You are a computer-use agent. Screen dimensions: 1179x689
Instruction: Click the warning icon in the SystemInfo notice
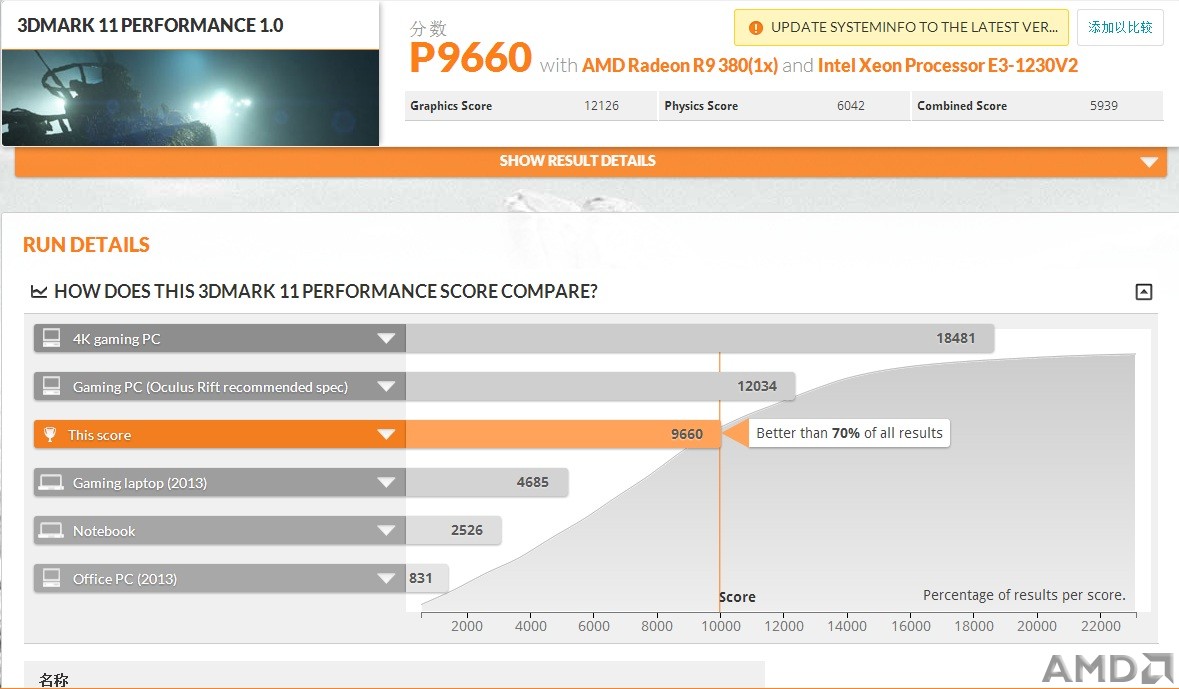(756, 28)
